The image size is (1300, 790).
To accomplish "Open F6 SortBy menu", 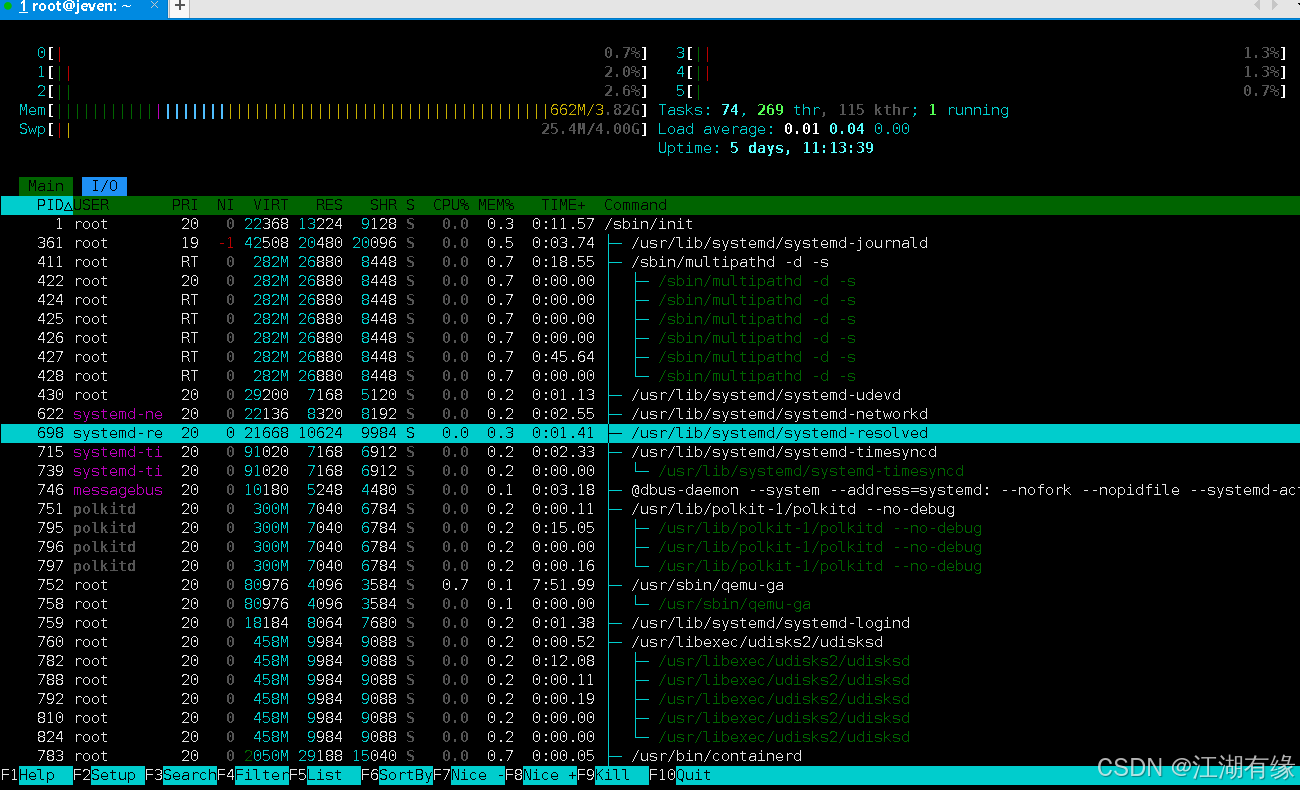I will pos(397,775).
